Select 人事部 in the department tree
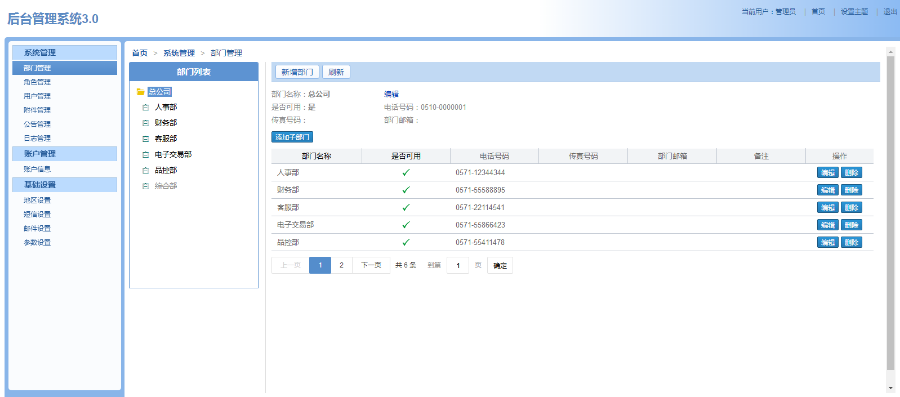The height and width of the screenshot is (397, 900). point(166,107)
